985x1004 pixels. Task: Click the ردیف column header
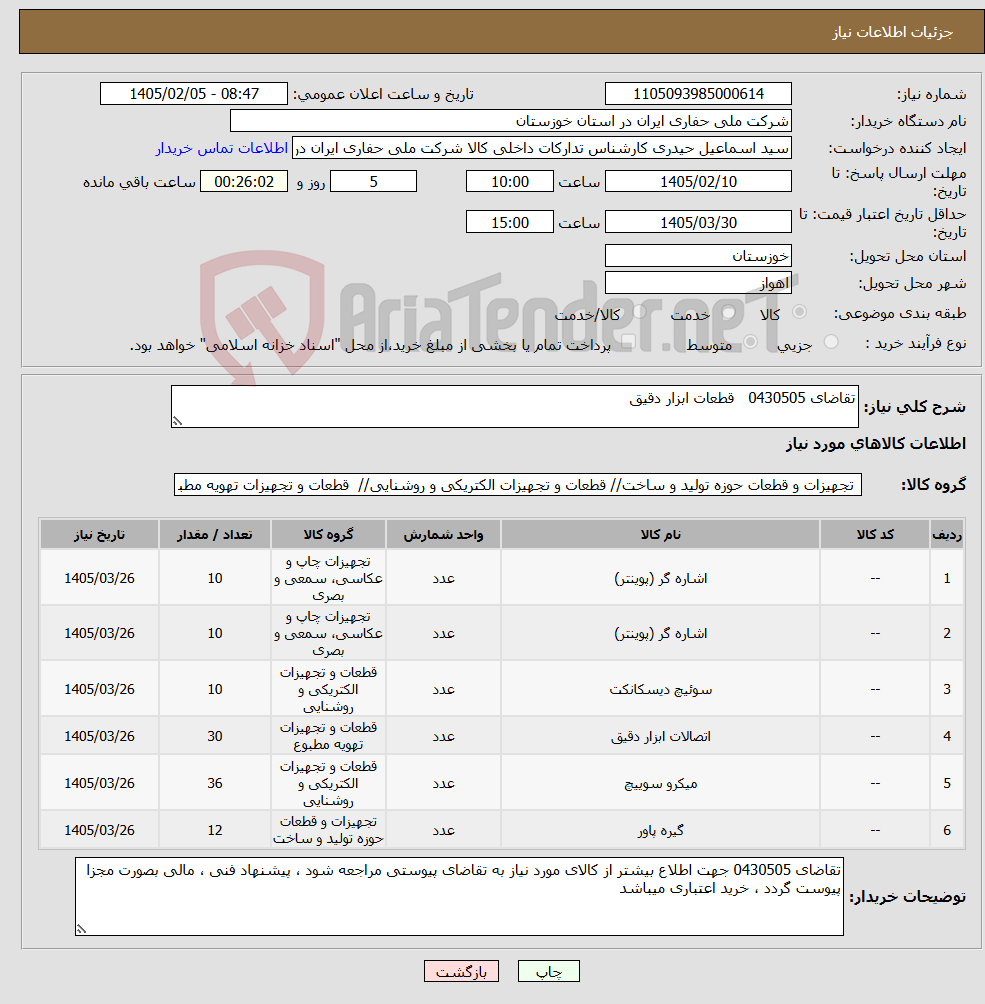[947, 535]
